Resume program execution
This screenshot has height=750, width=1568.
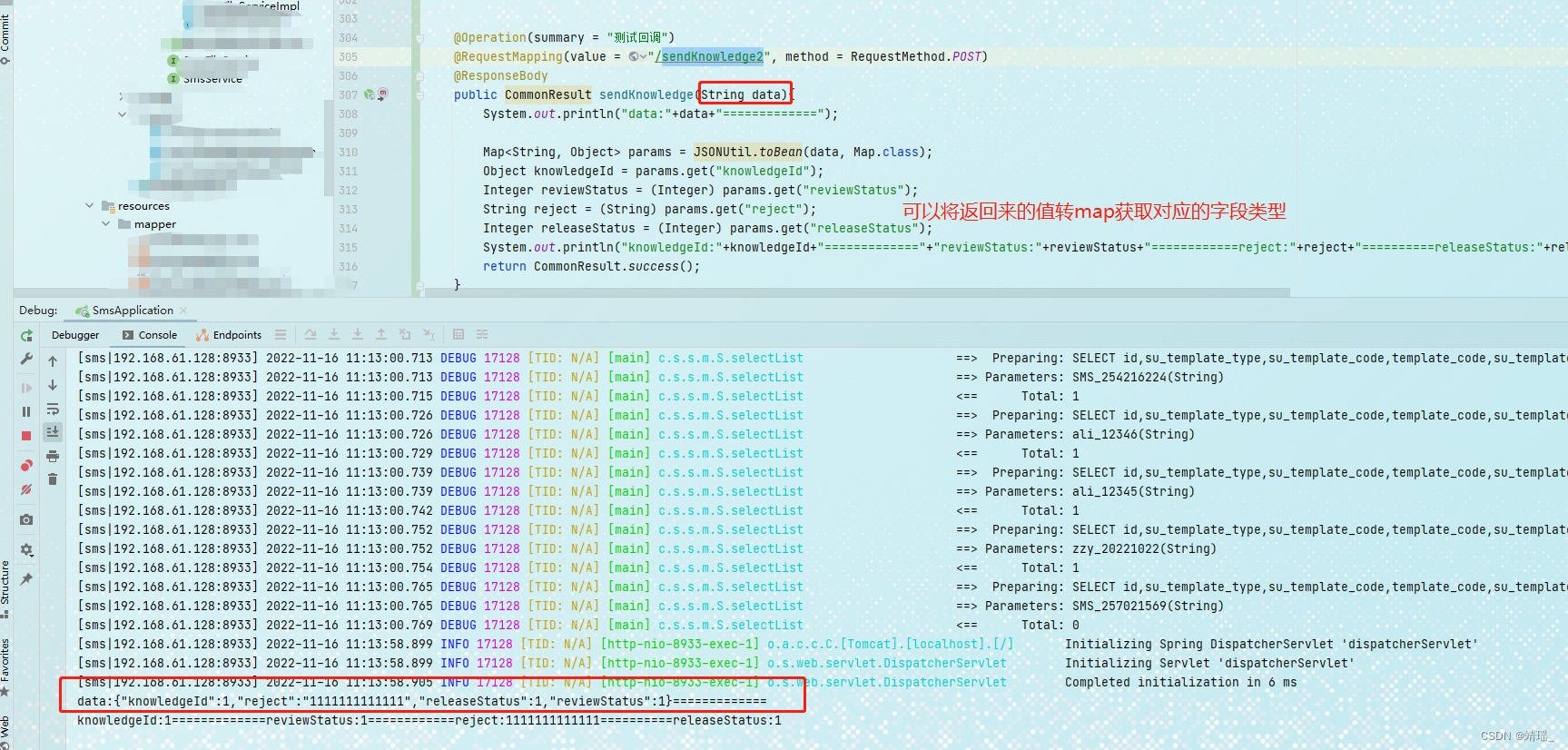click(x=26, y=388)
